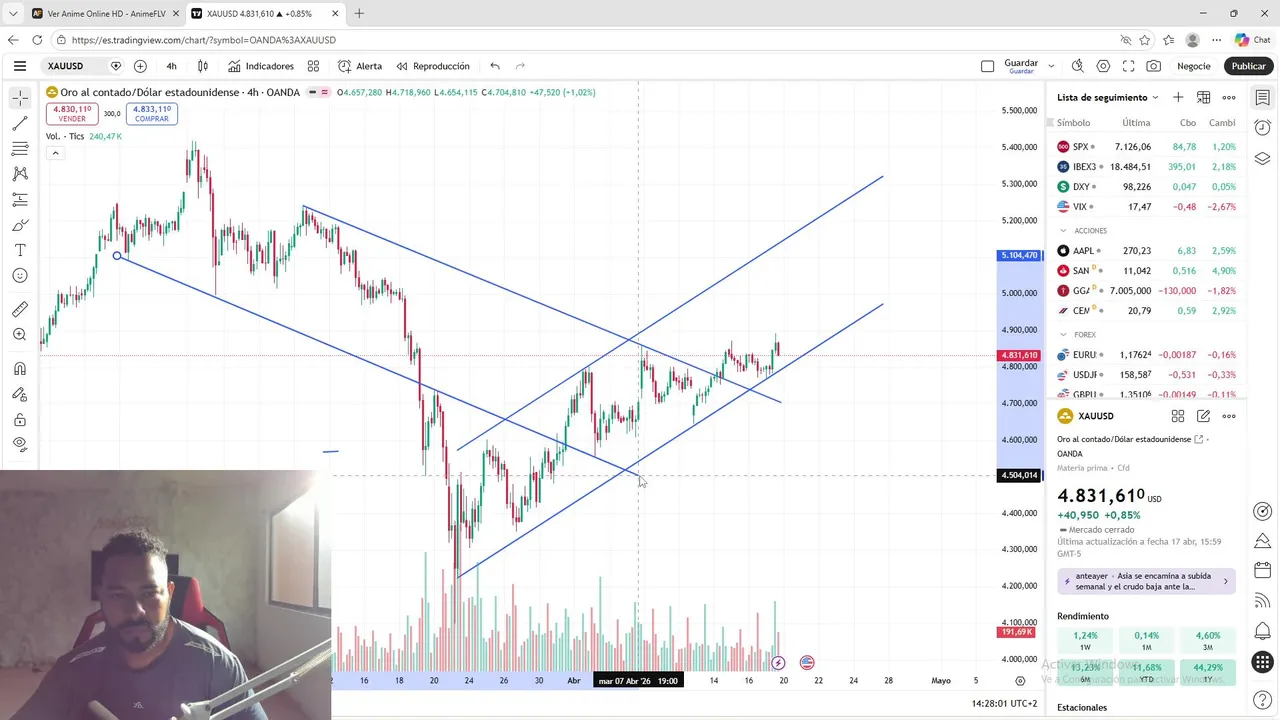Toggle lock all drawings
This screenshot has height=720, width=1280.
click(x=20, y=420)
